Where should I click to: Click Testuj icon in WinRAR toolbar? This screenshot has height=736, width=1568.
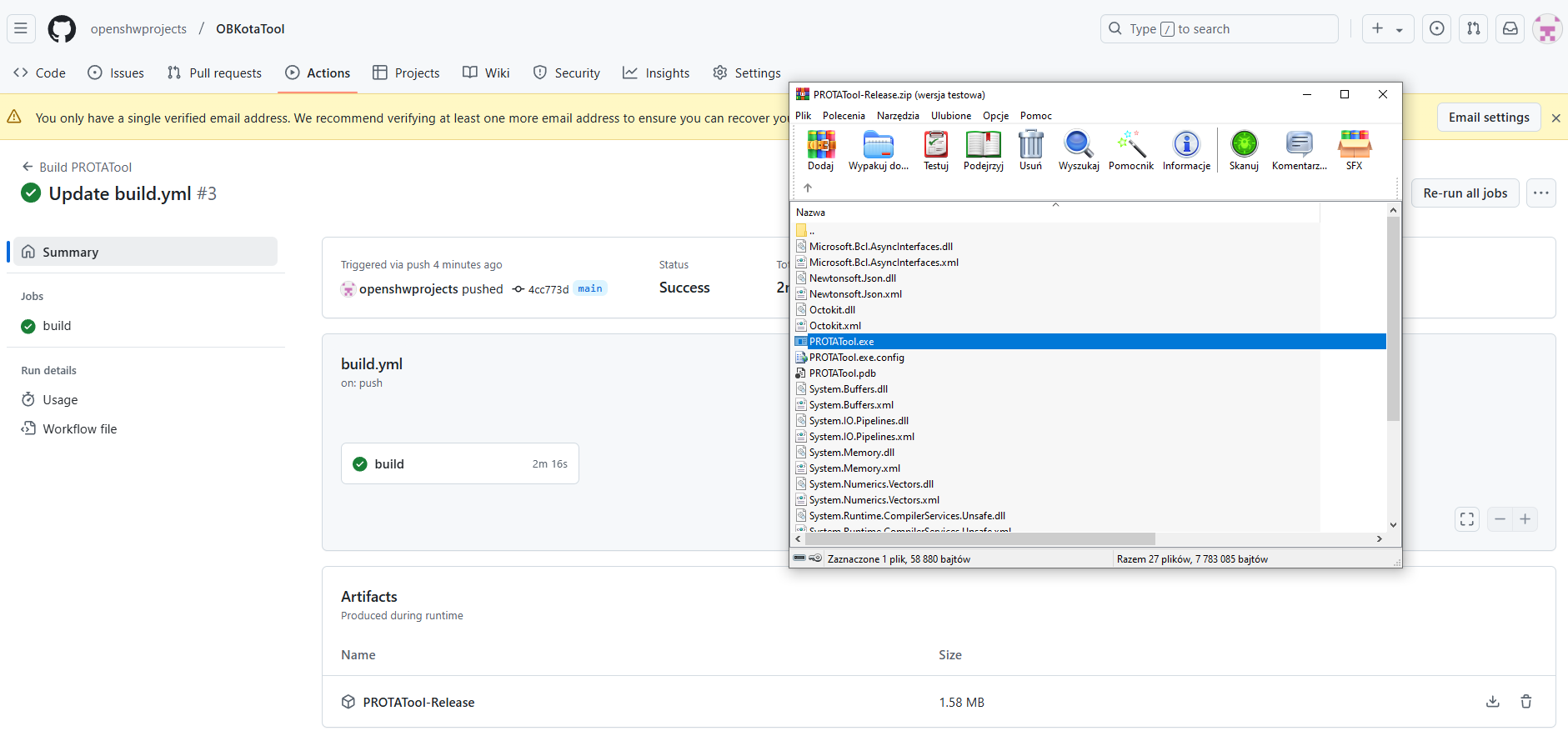pos(936,151)
